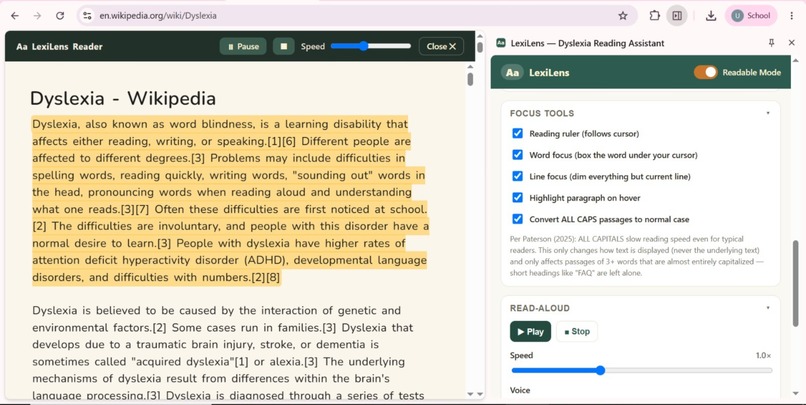Click the Aa LexiLens badge in side panel header
Screen dimensions: 806x405
[x=512, y=72]
